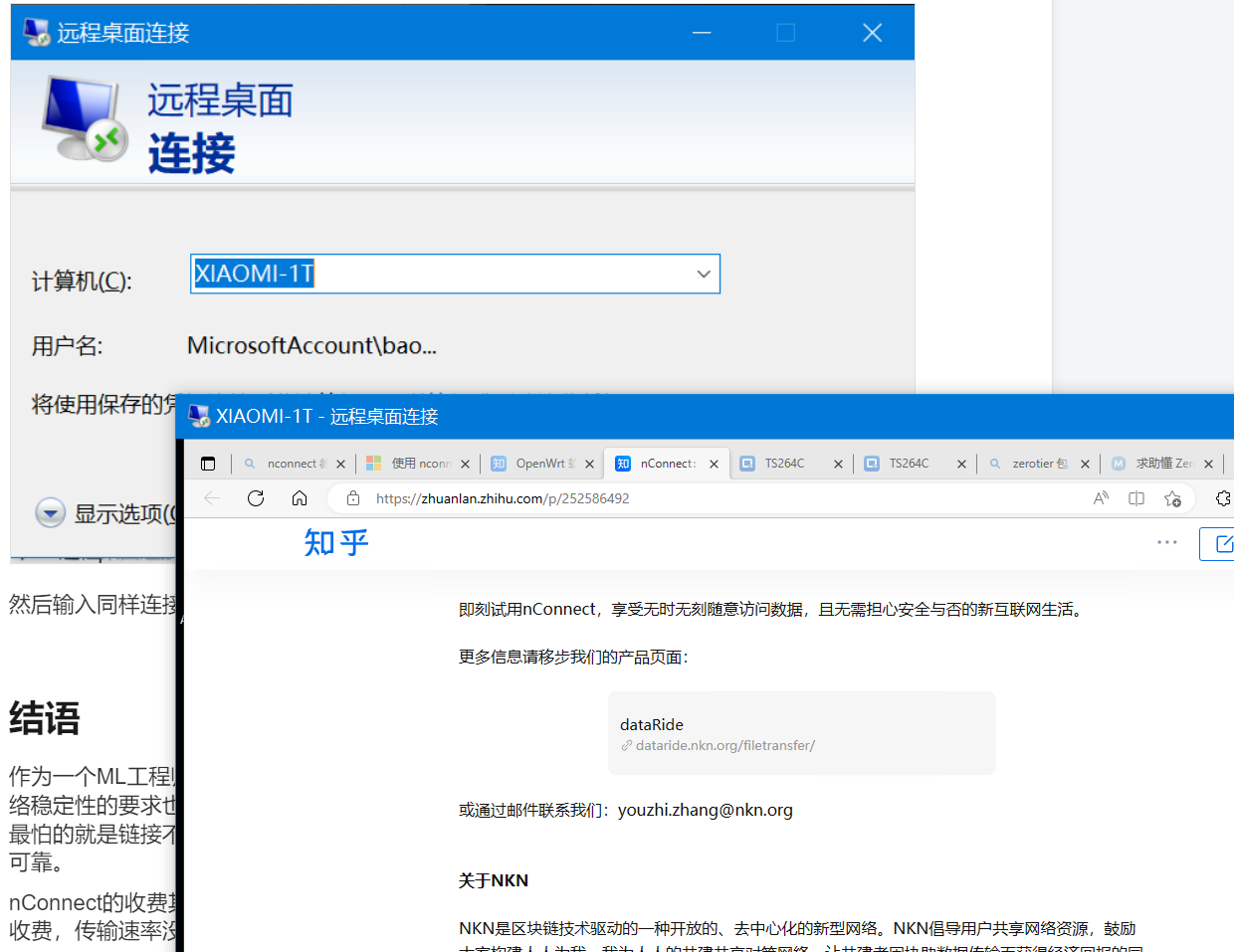The height and width of the screenshot is (952, 1234).
Task: Click the Home icon in the browser toolbar
Action: [300, 498]
